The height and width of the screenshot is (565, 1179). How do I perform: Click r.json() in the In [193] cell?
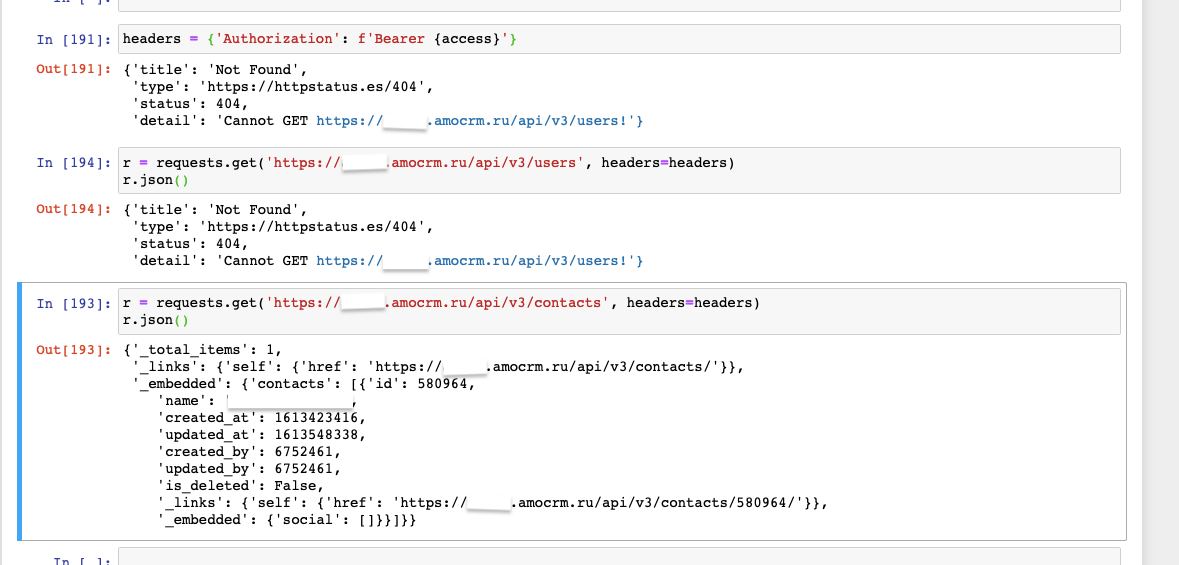[156, 320]
